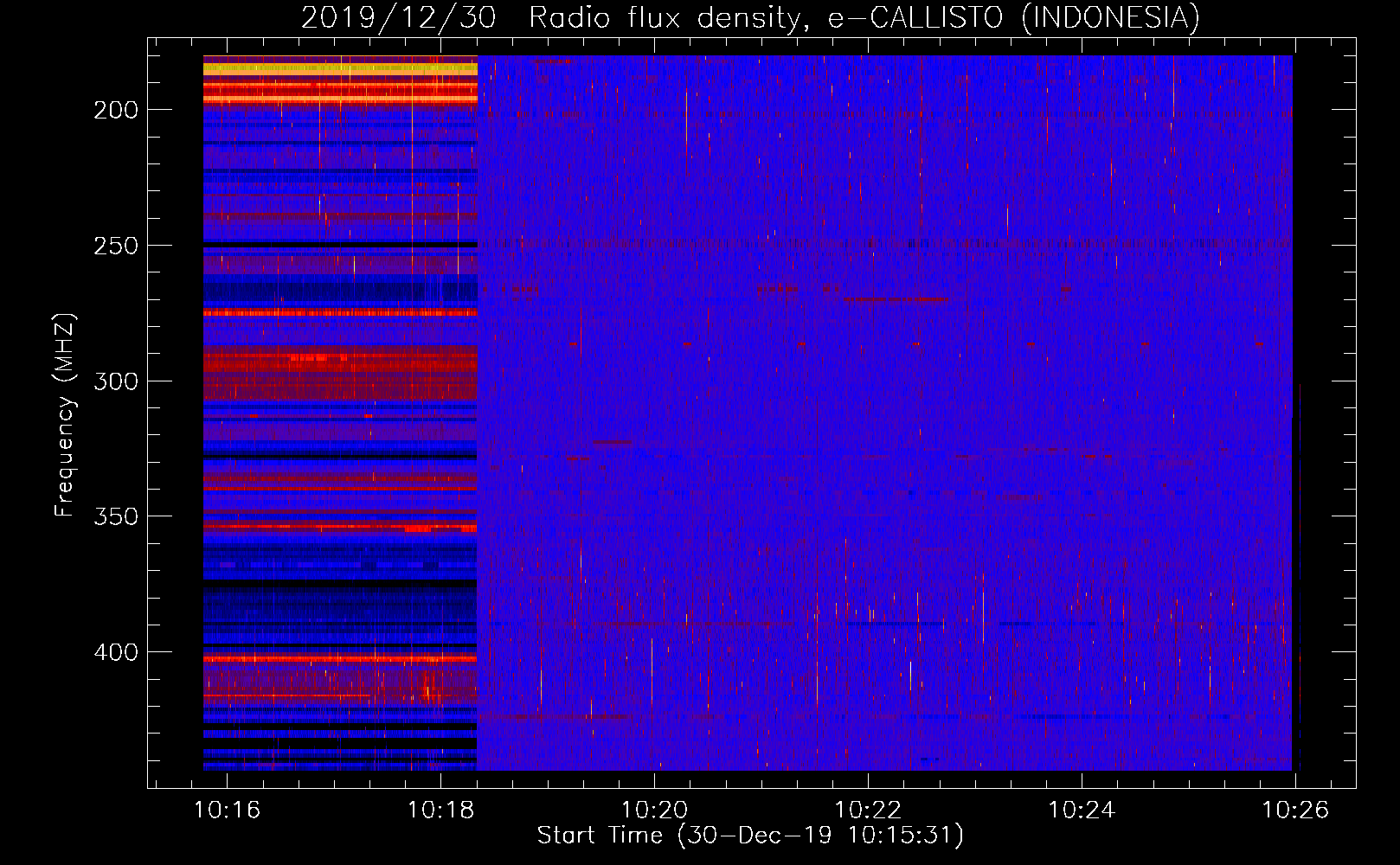Click the 10:16 time tick label
The width and height of the screenshot is (1400, 865).
pos(228,810)
